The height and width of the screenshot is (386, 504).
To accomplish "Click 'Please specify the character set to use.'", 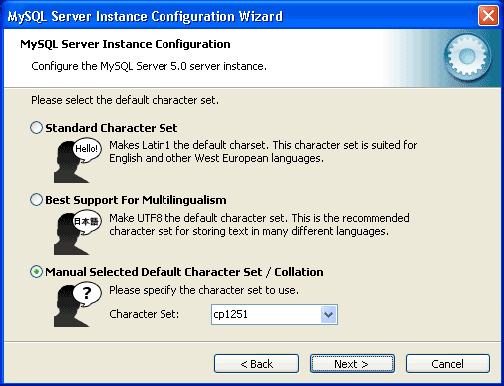I will [204, 290].
